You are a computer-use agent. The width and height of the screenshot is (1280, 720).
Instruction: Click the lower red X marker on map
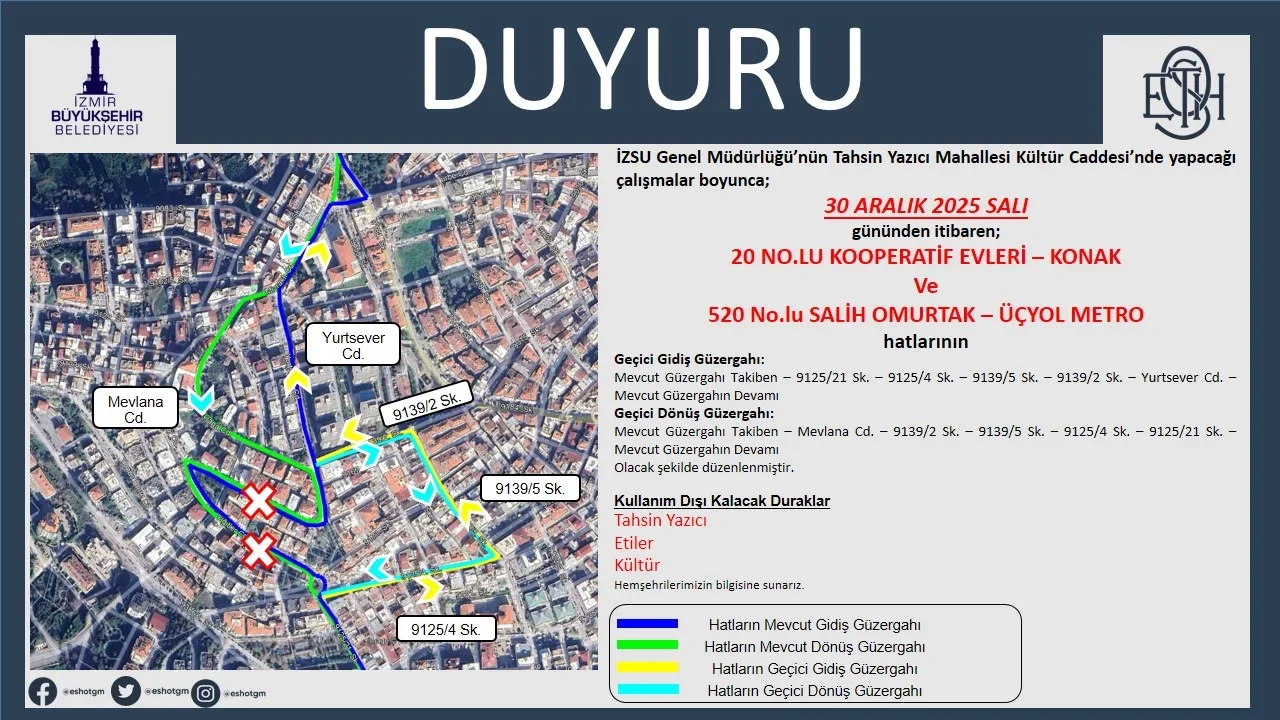coord(260,550)
